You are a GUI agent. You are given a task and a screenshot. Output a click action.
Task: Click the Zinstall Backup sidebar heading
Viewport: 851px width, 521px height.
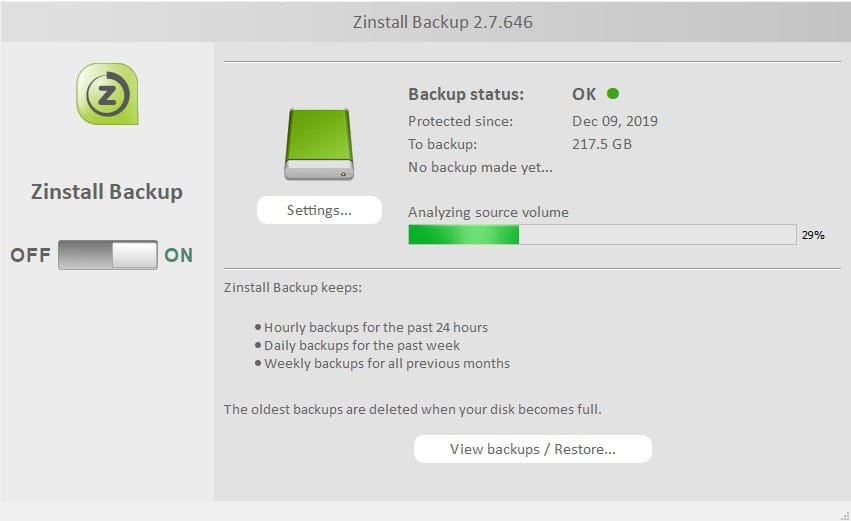(x=107, y=192)
